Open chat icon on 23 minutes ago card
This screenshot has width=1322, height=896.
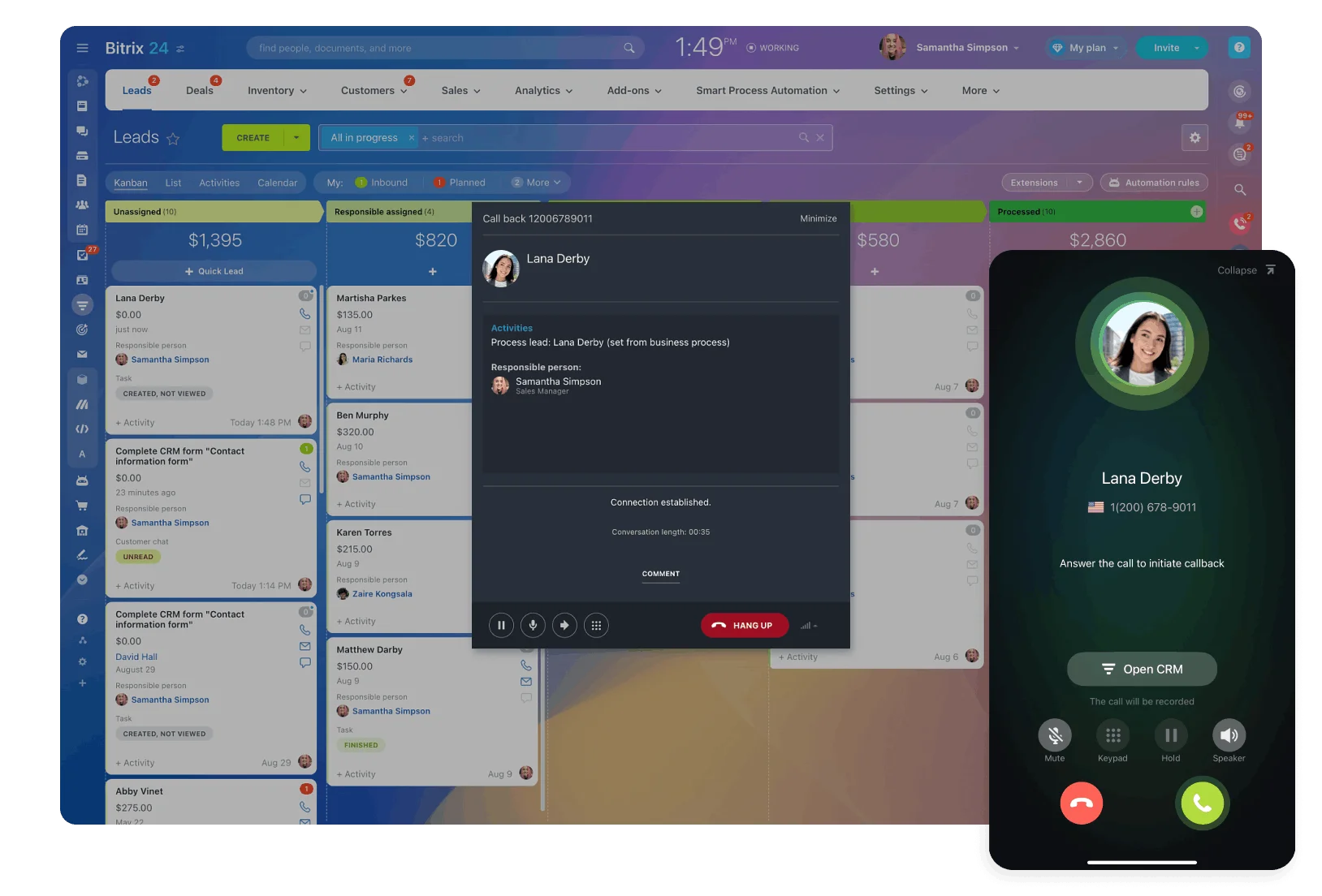[305, 499]
